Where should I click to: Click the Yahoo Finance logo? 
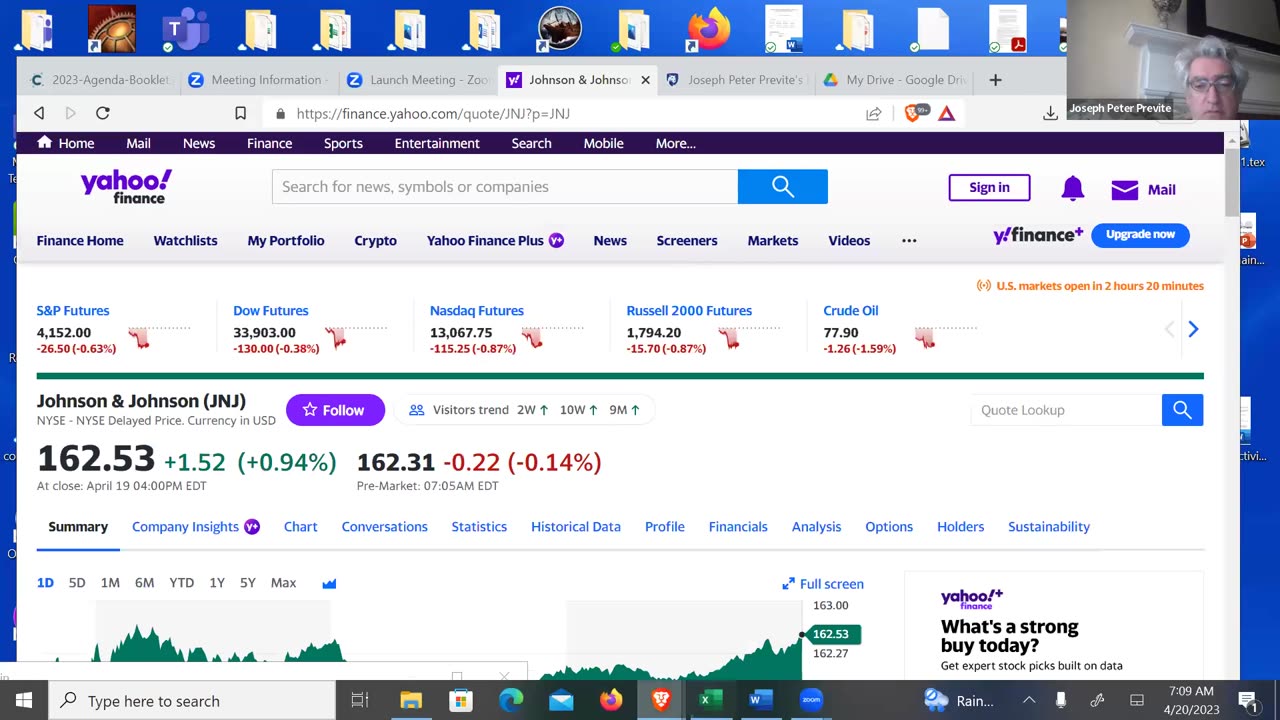coord(126,186)
